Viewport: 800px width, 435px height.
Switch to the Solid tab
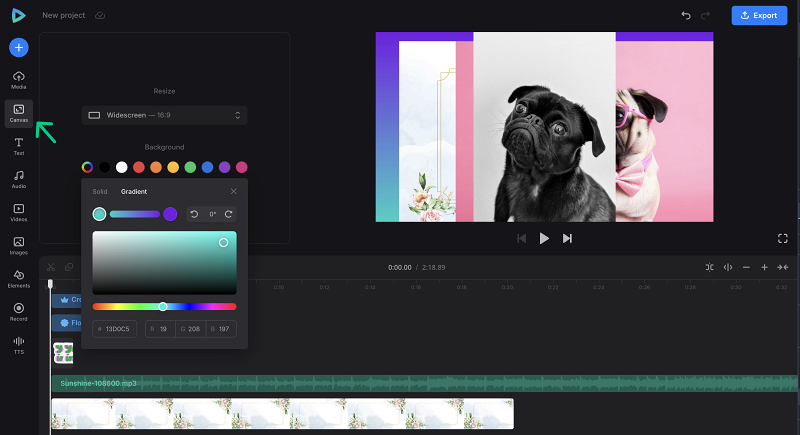coord(100,192)
